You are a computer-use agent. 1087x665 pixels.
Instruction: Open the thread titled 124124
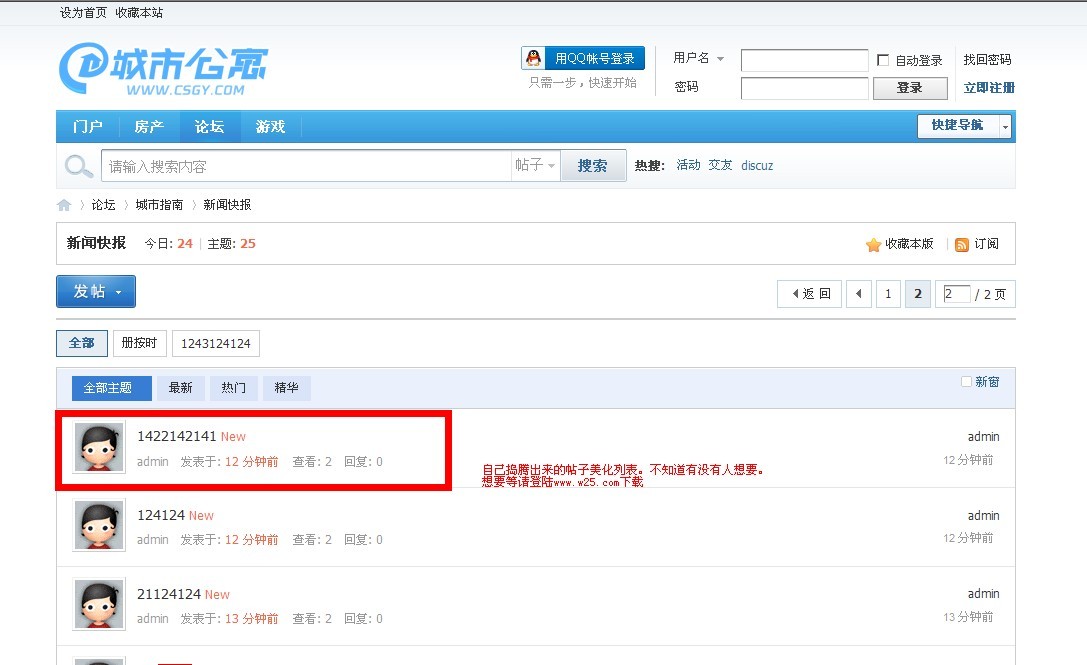point(162,515)
